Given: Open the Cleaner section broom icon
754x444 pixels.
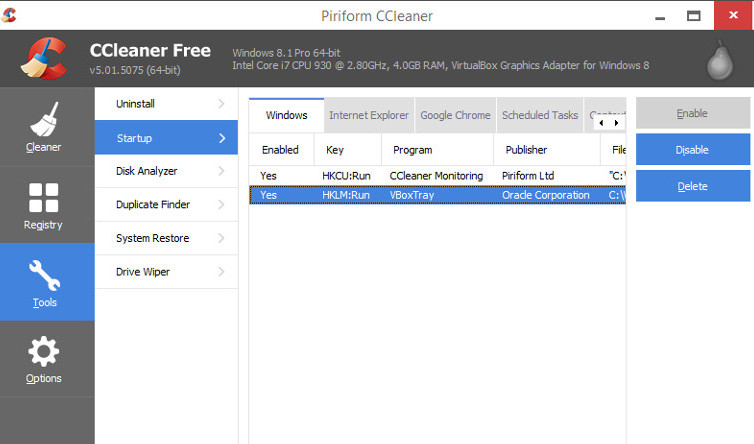Looking at the screenshot, I should (43, 119).
